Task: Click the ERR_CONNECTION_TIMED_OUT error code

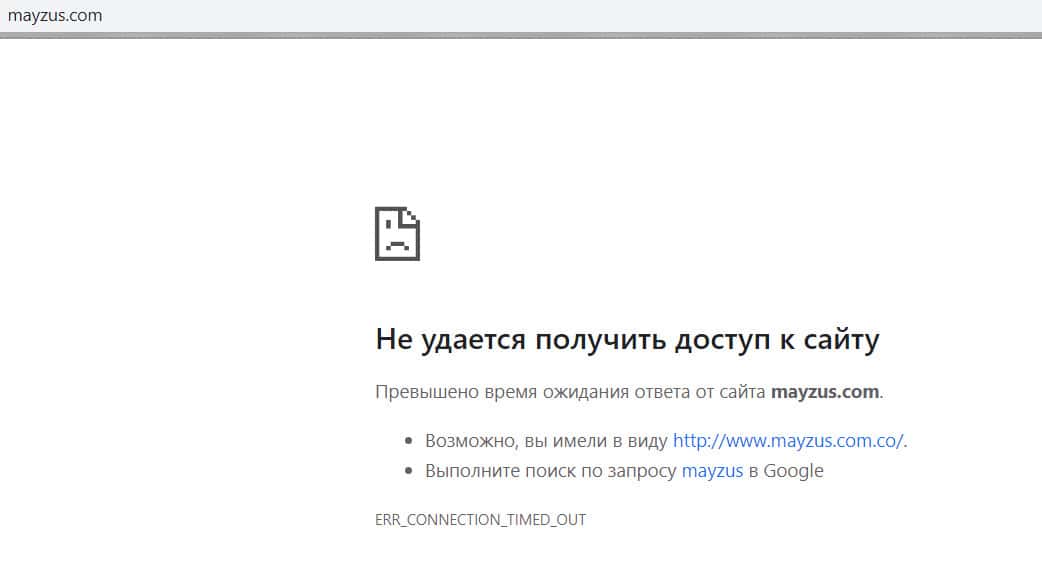Action: tap(480, 519)
